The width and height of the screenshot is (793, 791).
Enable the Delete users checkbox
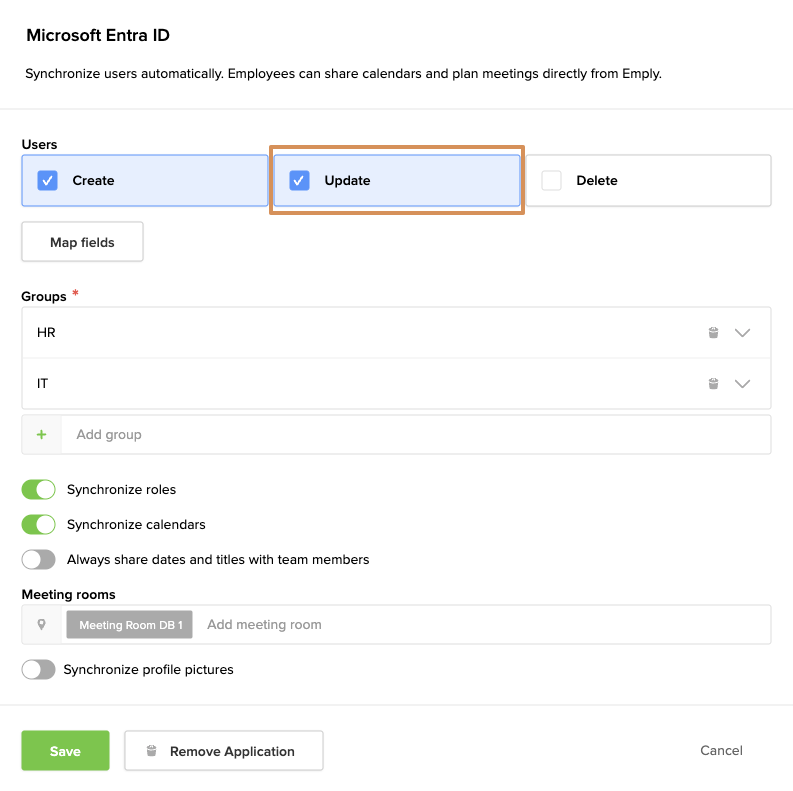point(551,181)
